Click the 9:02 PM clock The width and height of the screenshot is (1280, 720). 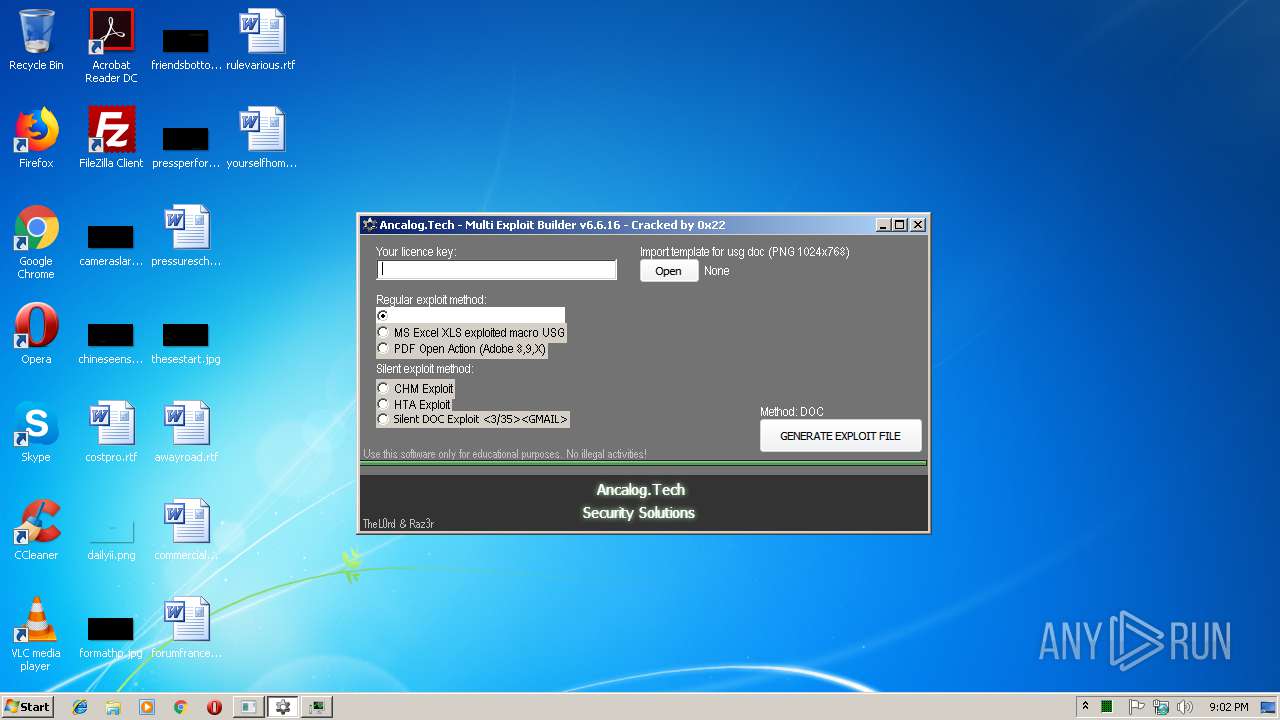tap(1228, 707)
